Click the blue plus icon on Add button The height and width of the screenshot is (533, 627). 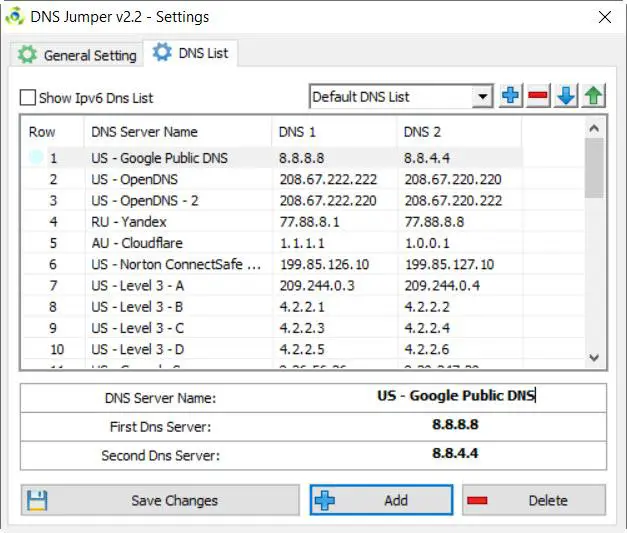pyautogui.click(x=325, y=501)
